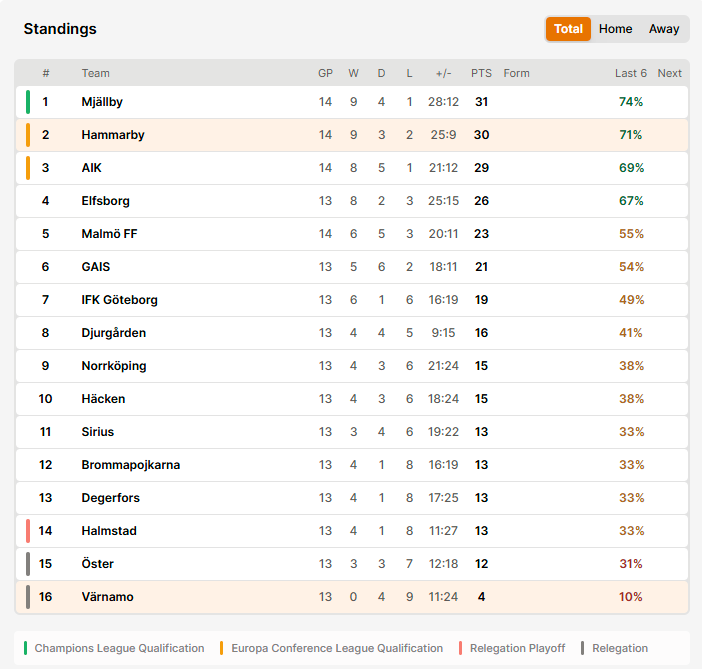Click the Last 6 column header
Screen dimensions: 702x669
coord(631,73)
